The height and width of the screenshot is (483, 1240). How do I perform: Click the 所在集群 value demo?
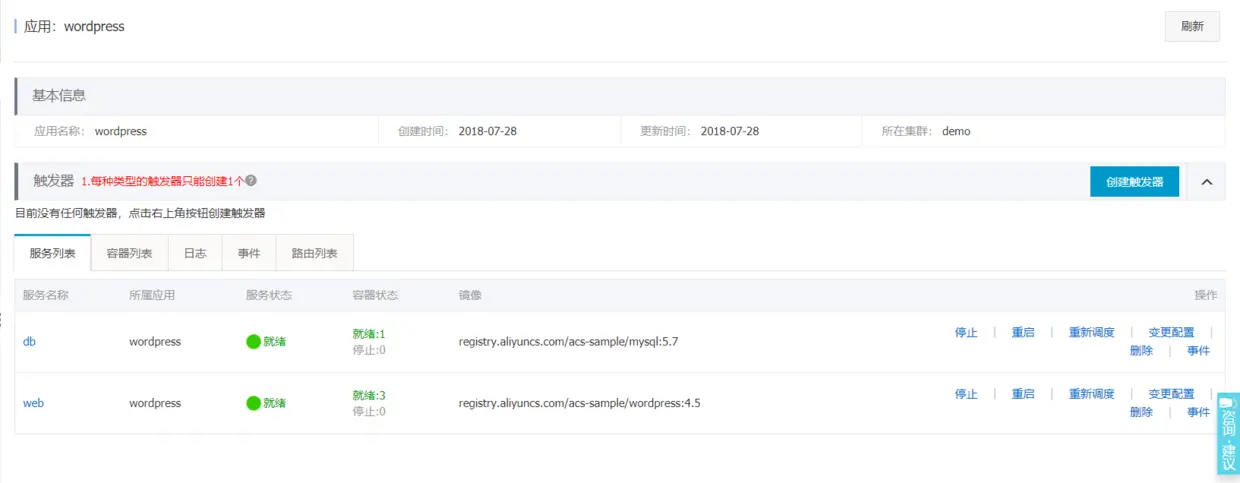point(956,131)
